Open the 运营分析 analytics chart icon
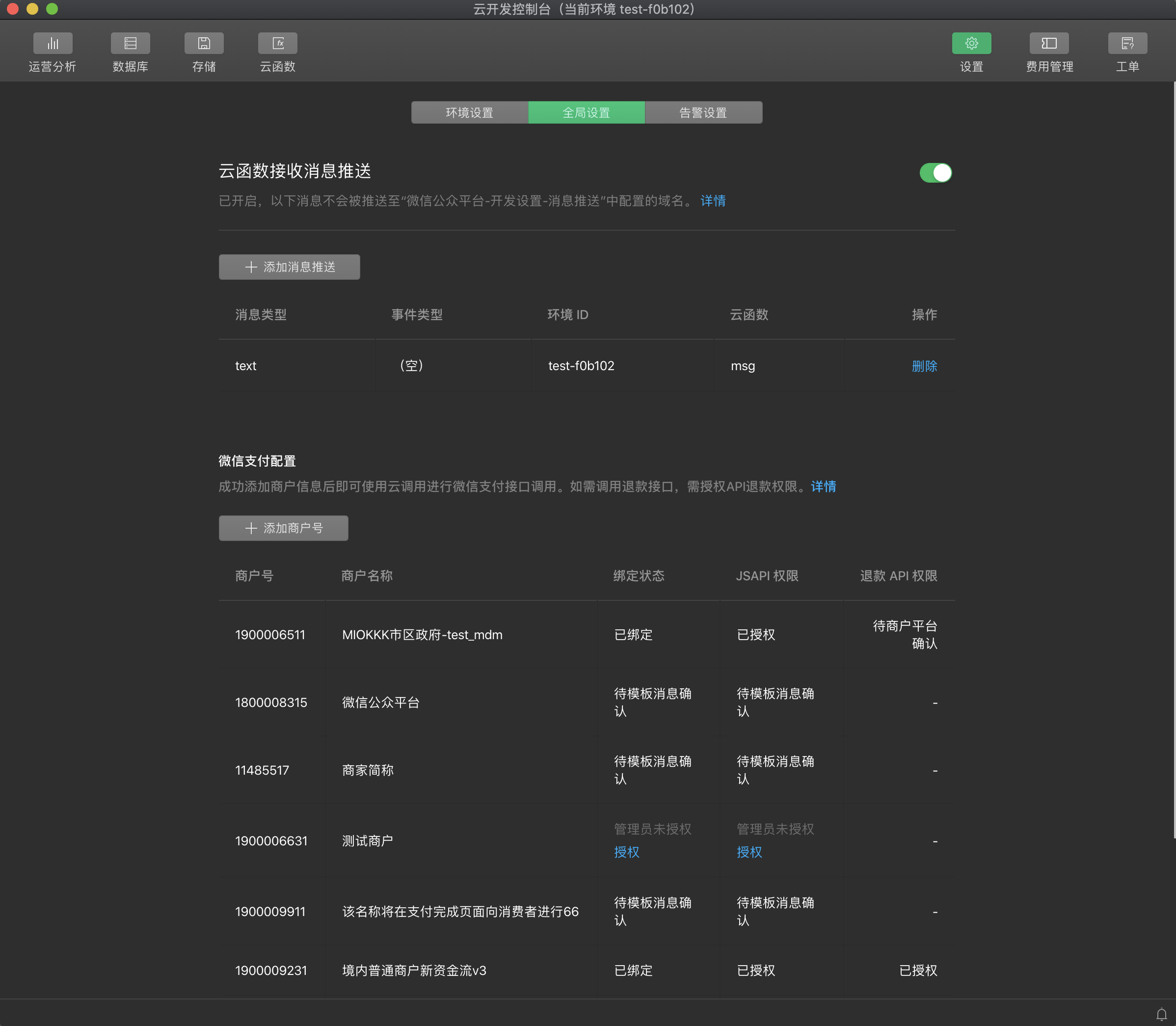Image resolution: width=1176 pixels, height=1026 pixels. click(x=53, y=44)
